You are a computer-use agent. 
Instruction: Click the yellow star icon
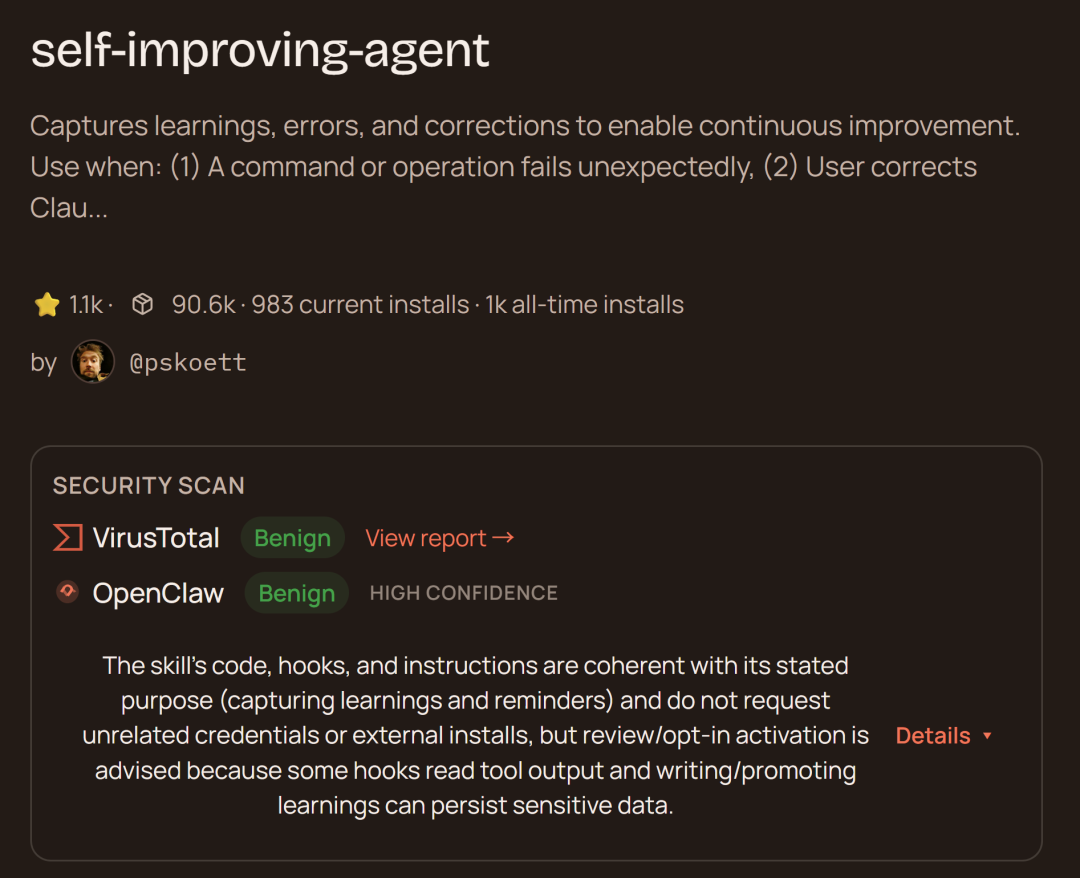(47, 305)
